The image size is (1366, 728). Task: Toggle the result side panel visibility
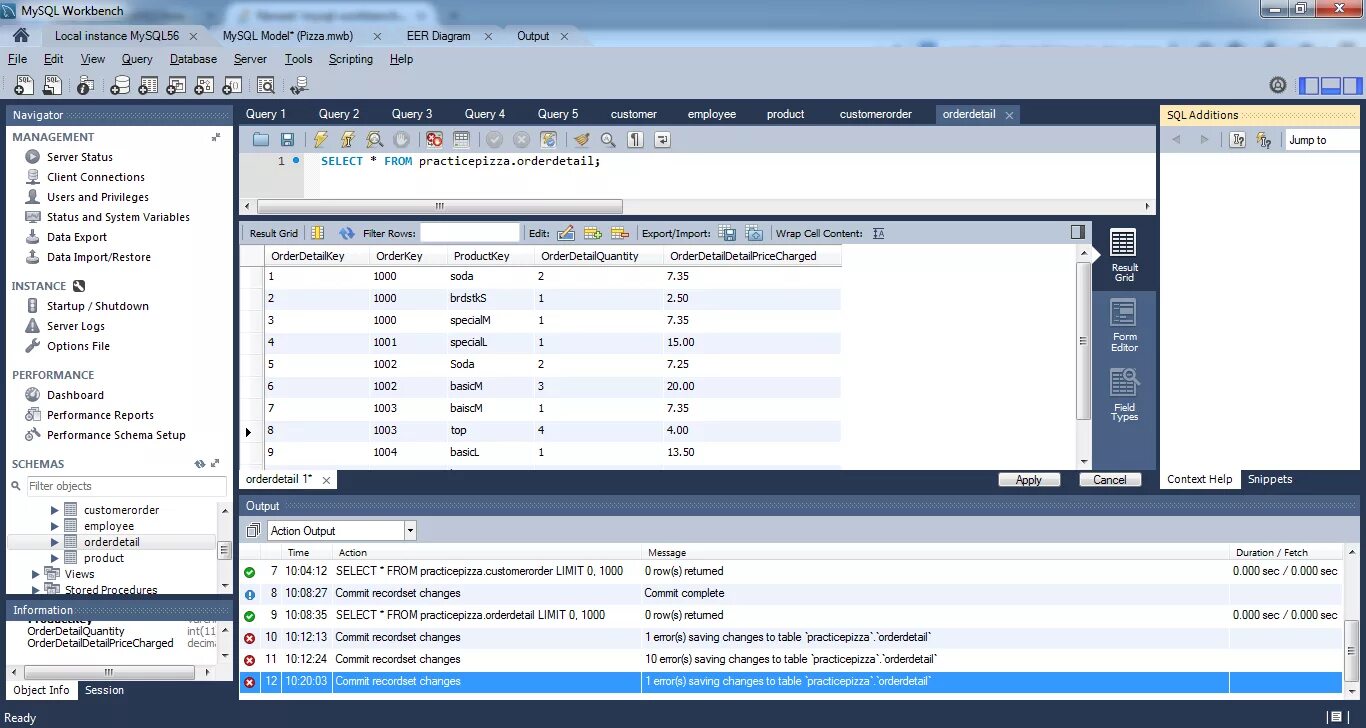(1077, 232)
